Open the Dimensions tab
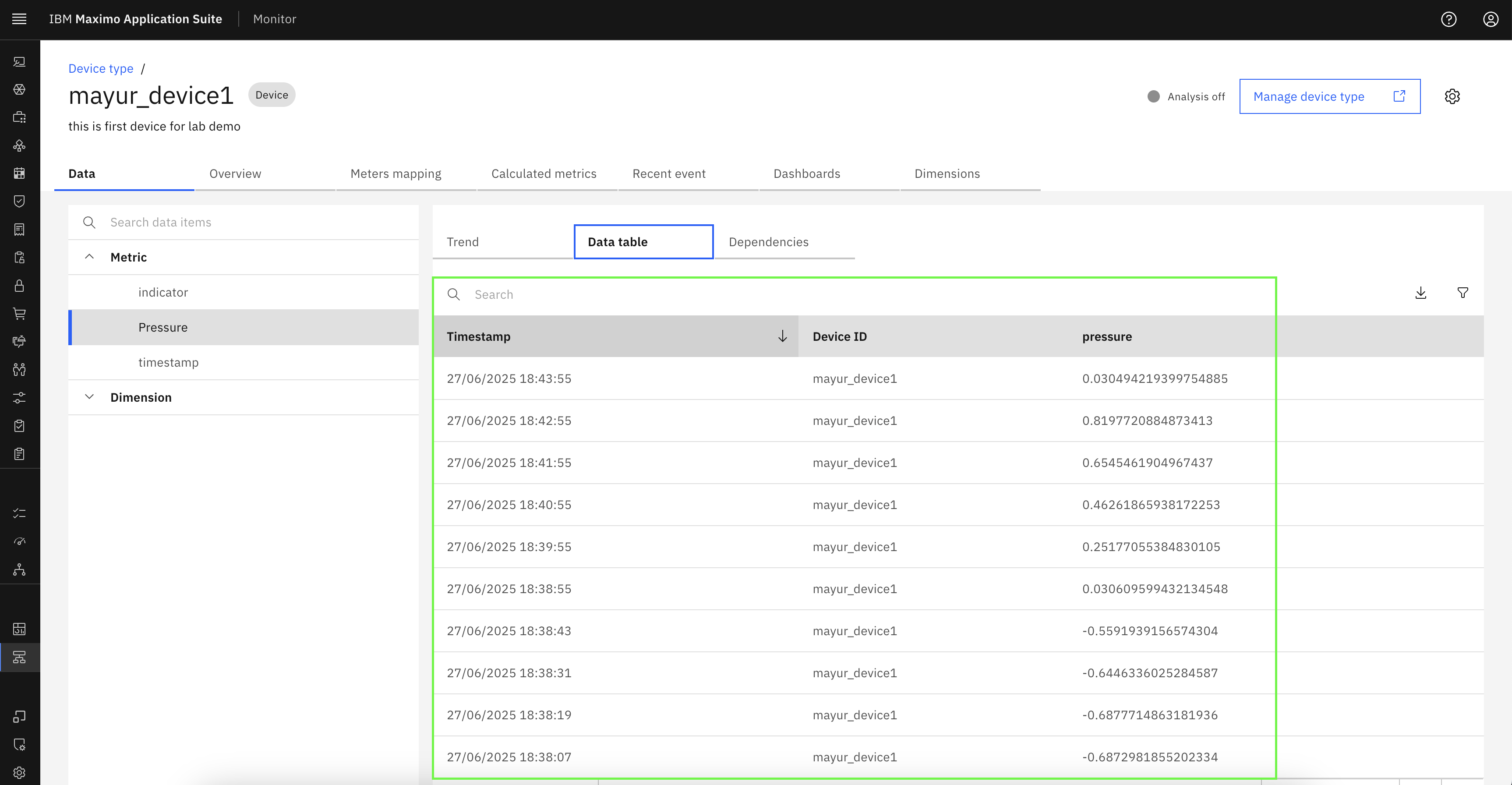The image size is (1512, 785). pyautogui.click(x=970, y=174)
